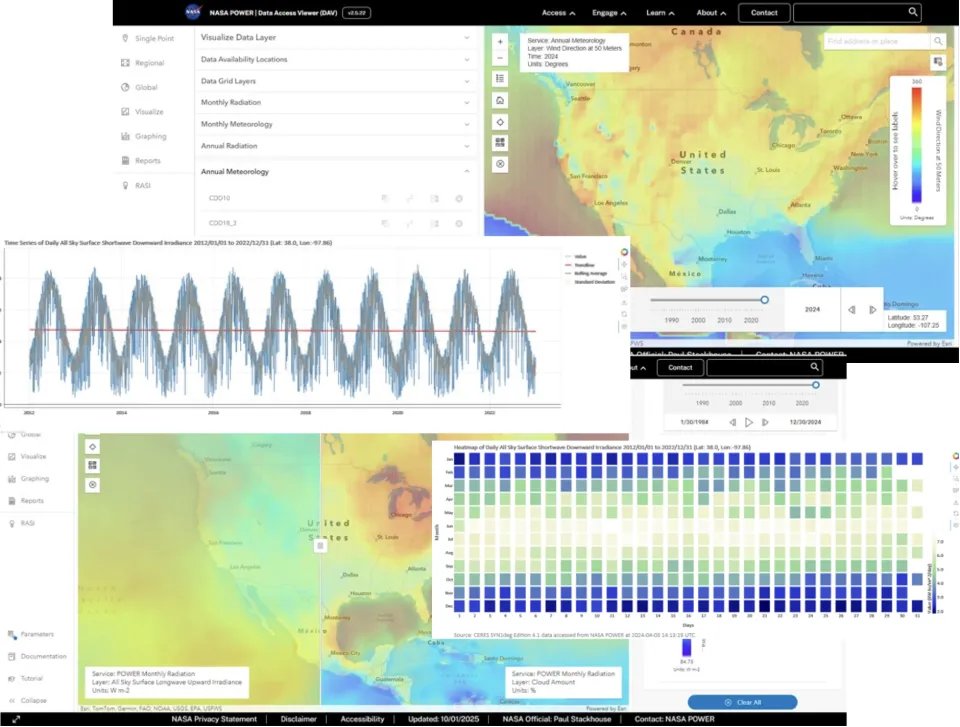Open the Learn dropdown menu
The image size is (960, 727).
661,13
